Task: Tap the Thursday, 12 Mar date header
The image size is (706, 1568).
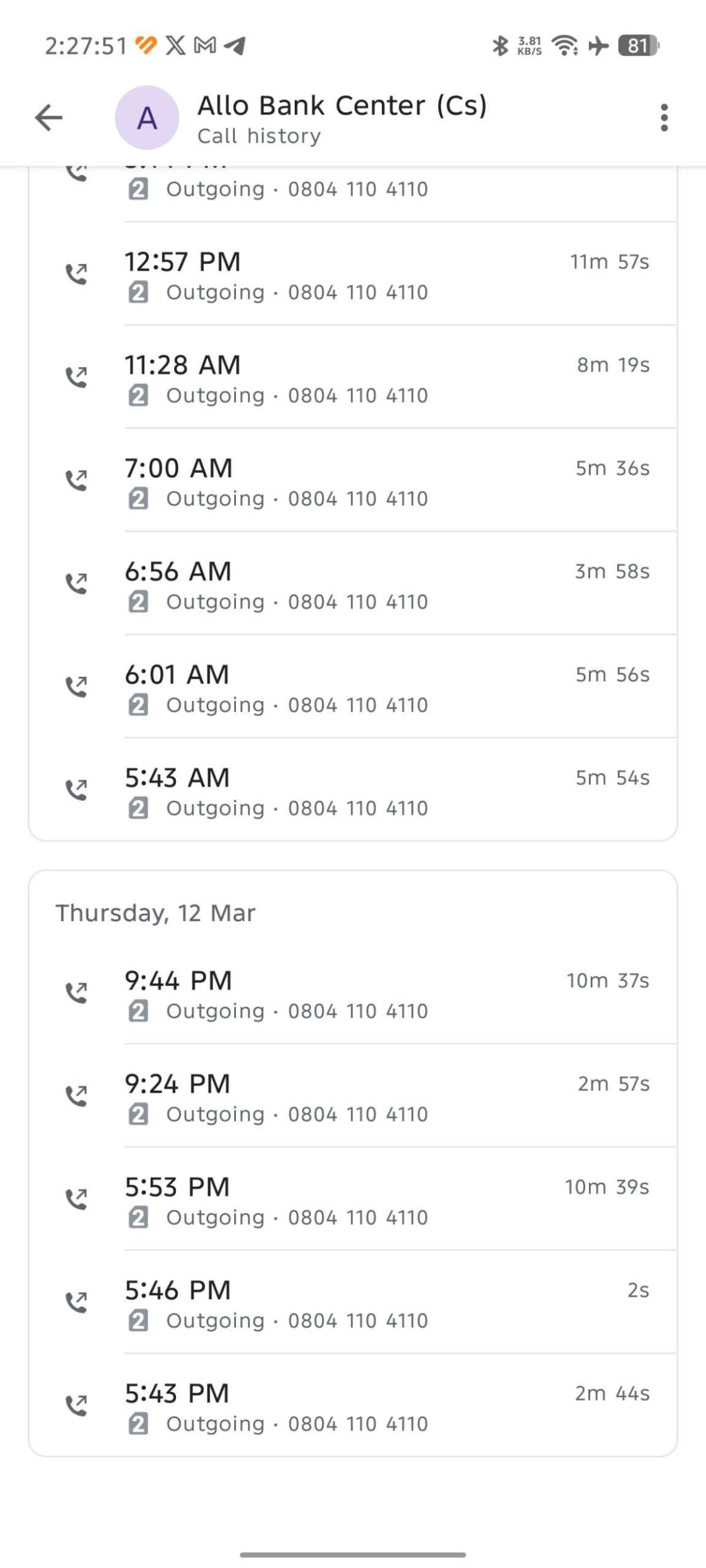Action: tap(156, 913)
